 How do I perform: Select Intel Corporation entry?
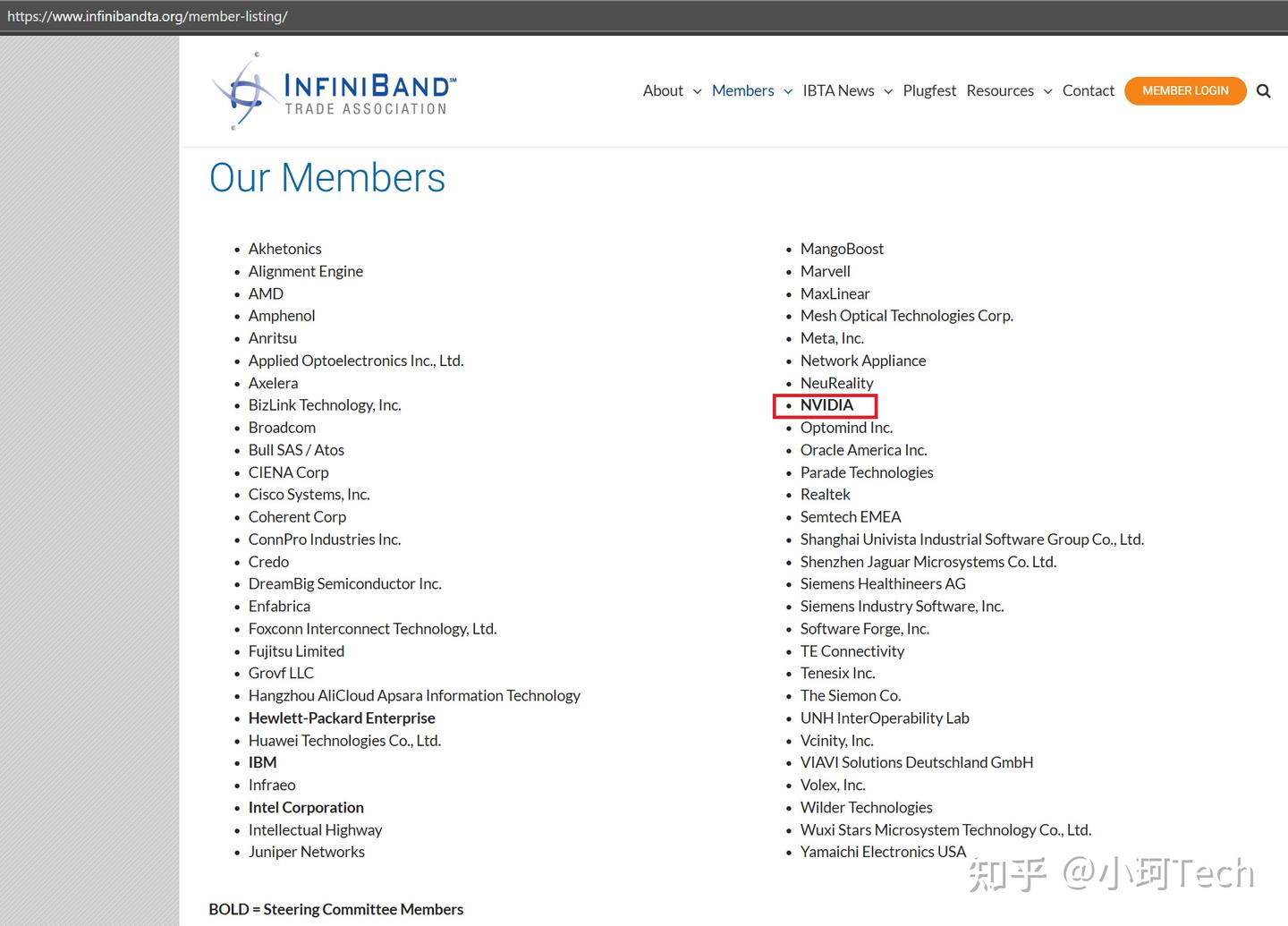coord(306,807)
